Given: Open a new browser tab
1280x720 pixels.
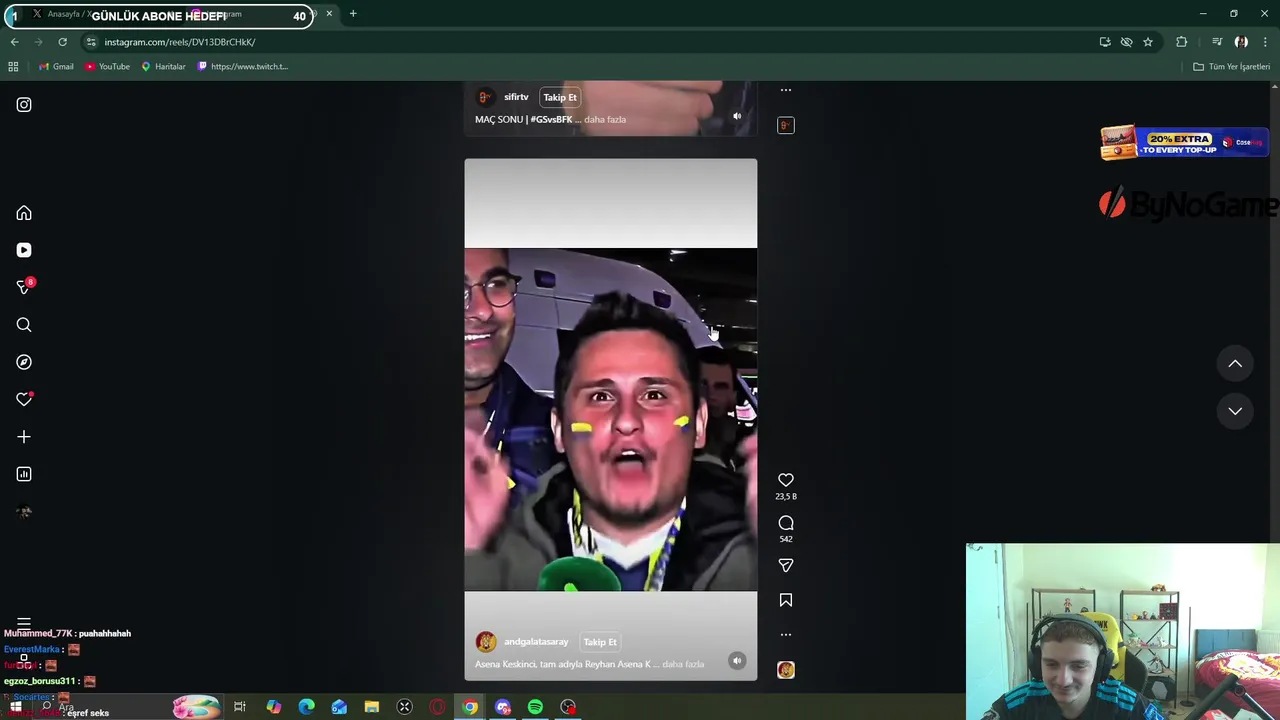Looking at the screenshot, I should 353,14.
